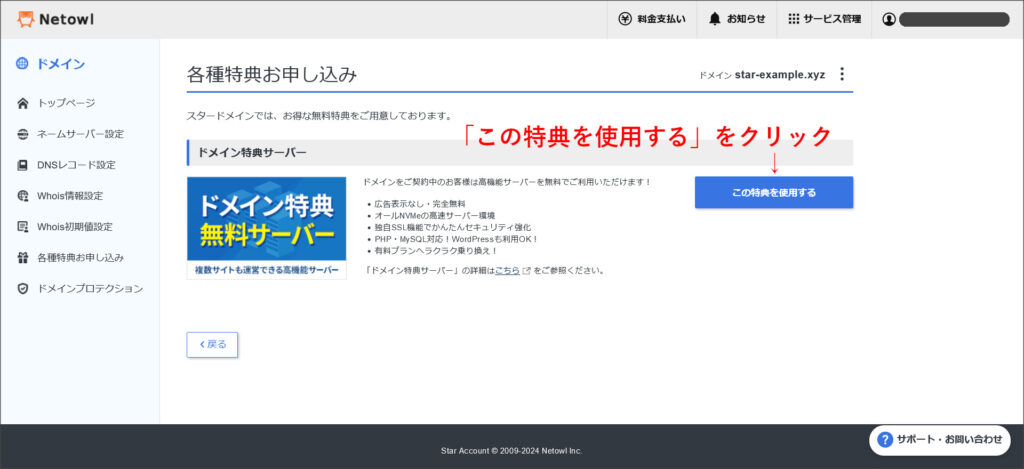This screenshot has width=1024, height=469.
Task: Open Whois情報設定 menu item
Action: [x=70, y=195]
